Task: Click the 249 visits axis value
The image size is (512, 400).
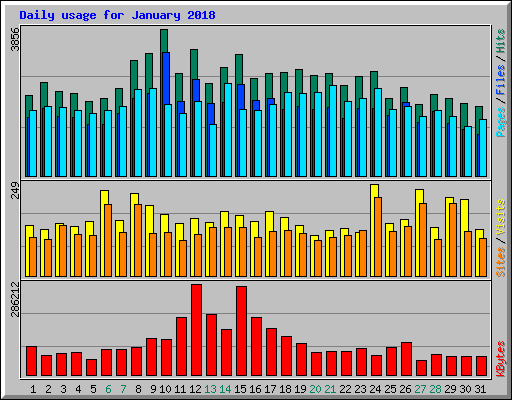Action: coord(15,190)
